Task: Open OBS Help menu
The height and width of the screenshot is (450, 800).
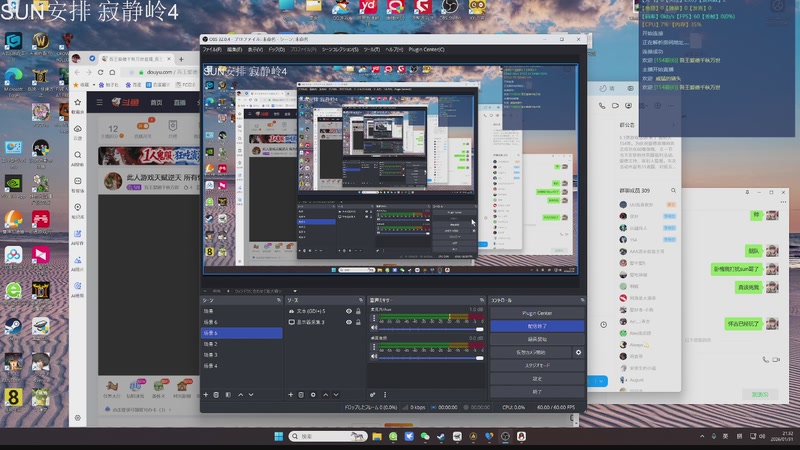Action: tap(394, 49)
